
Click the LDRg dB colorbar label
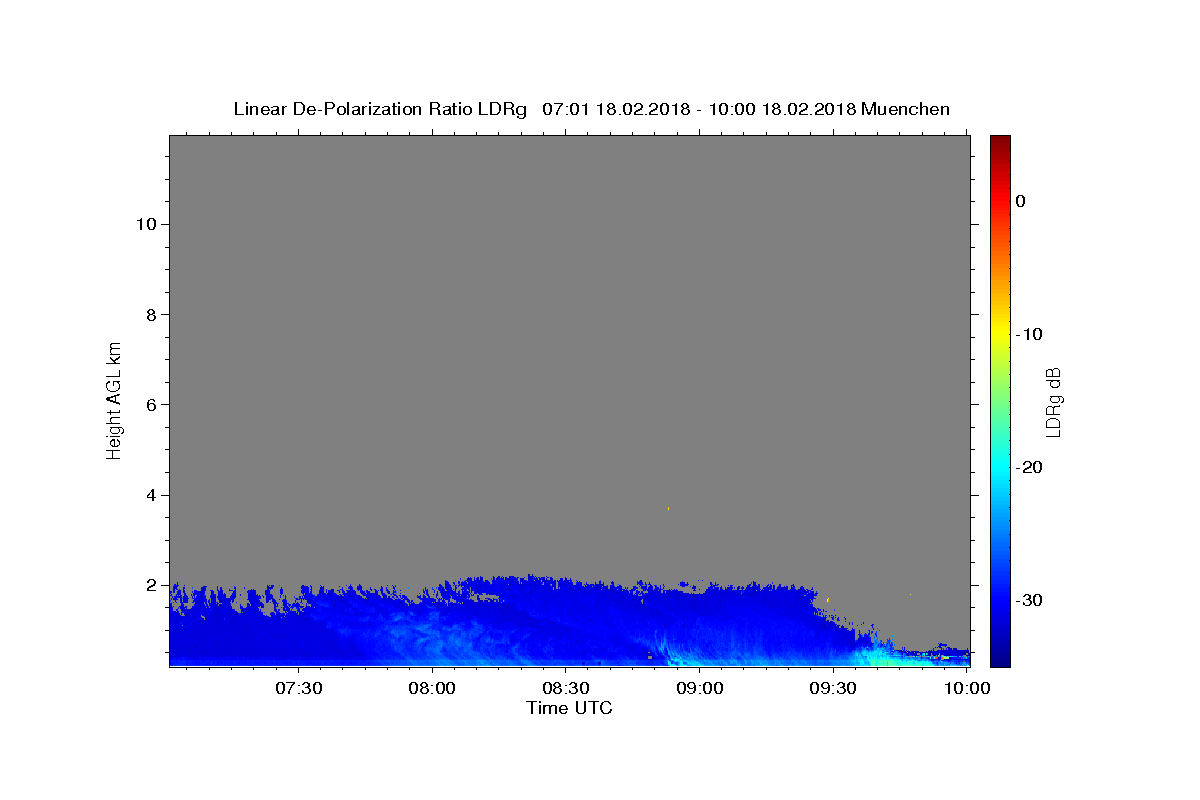tap(1052, 402)
